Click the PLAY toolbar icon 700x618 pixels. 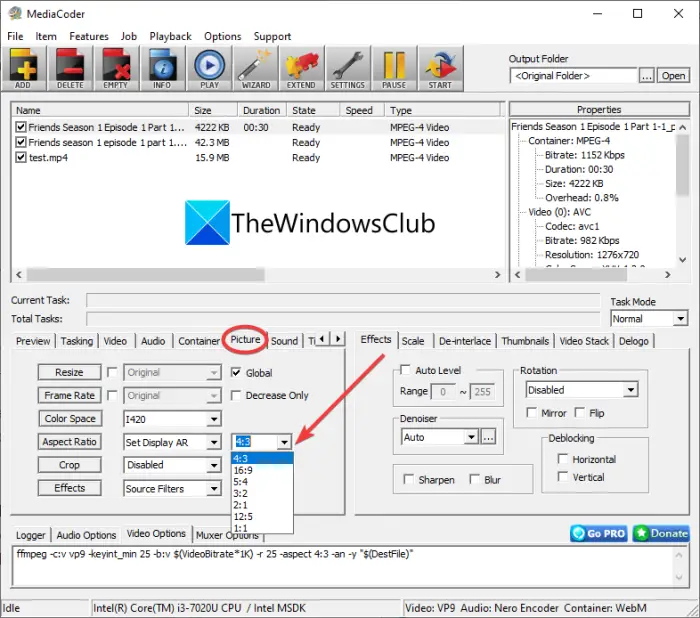[209, 69]
